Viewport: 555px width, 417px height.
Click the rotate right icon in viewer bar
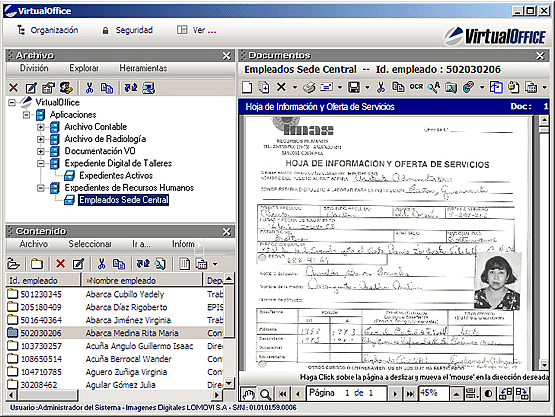(x=522, y=394)
